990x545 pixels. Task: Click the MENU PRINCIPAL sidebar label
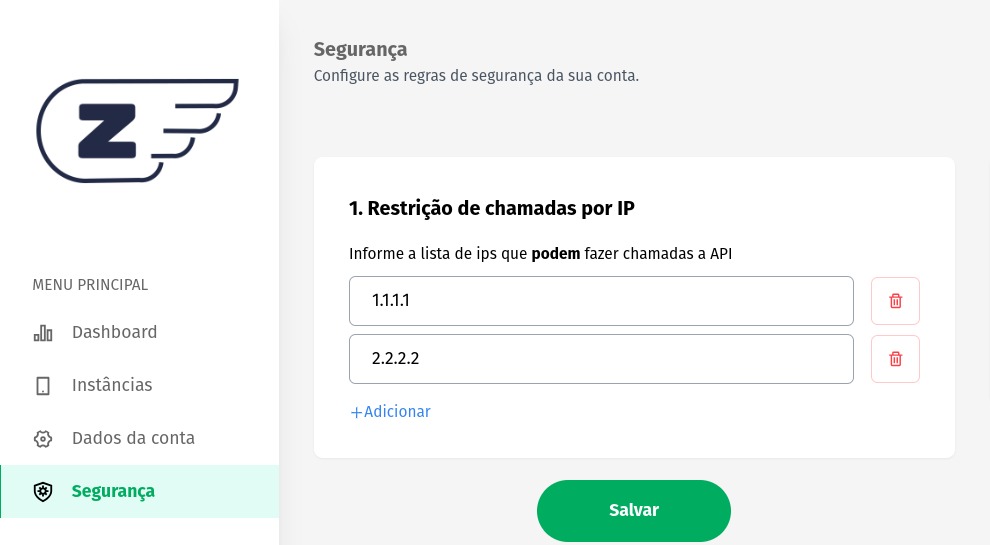point(90,285)
